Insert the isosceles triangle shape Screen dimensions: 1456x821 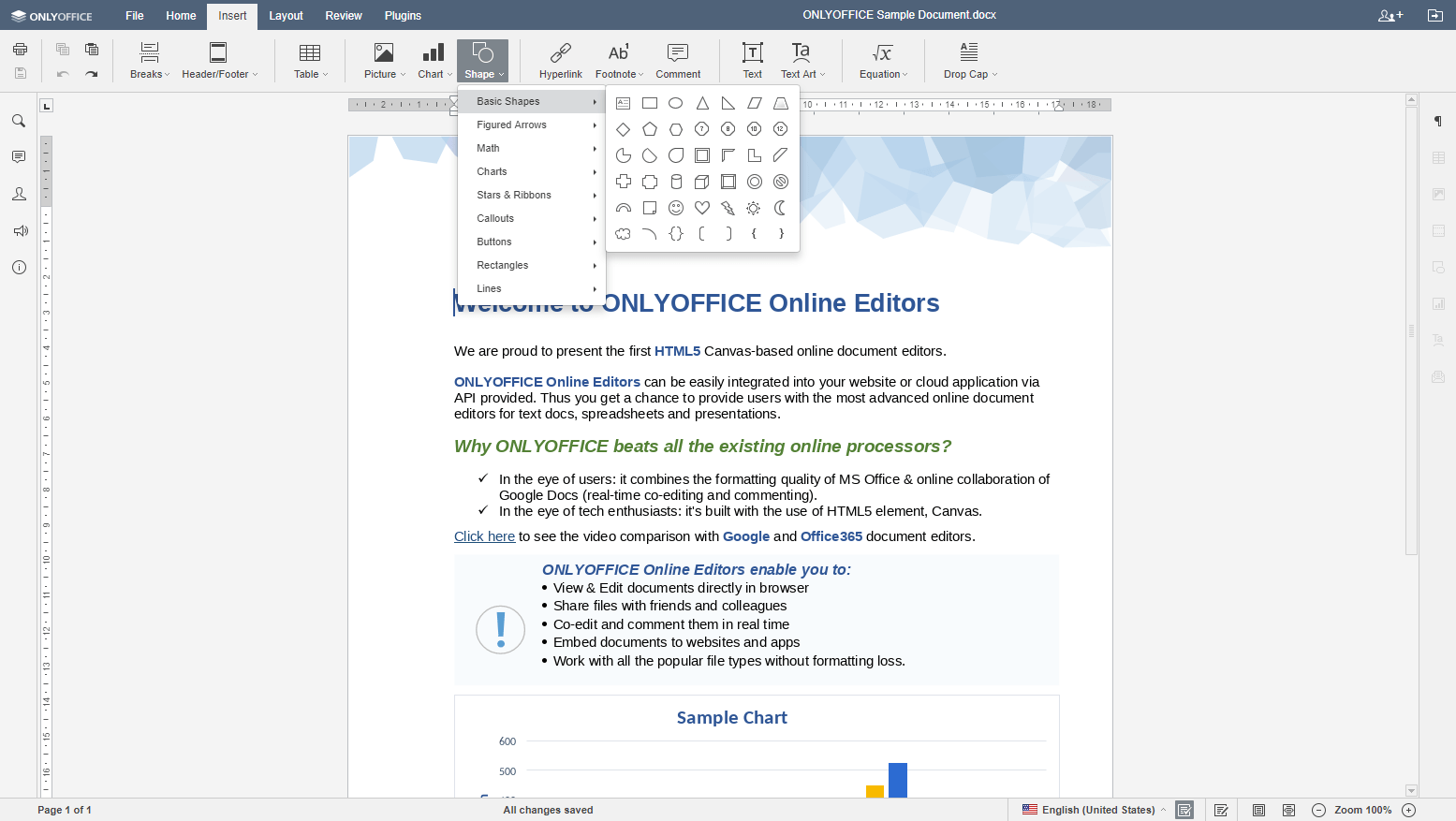pyautogui.click(x=702, y=103)
